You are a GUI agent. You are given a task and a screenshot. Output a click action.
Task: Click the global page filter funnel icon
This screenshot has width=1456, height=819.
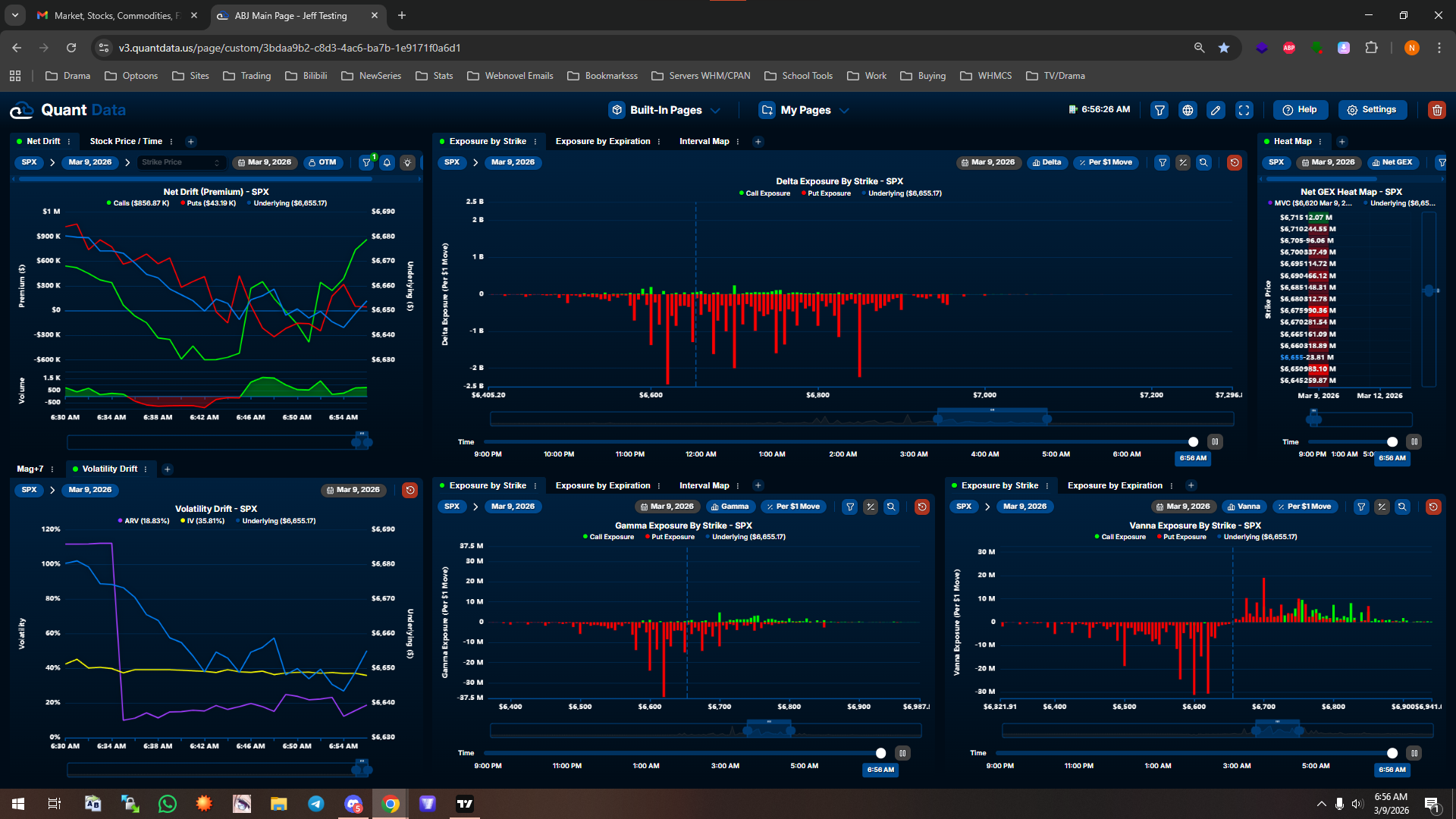tap(1159, 110)
